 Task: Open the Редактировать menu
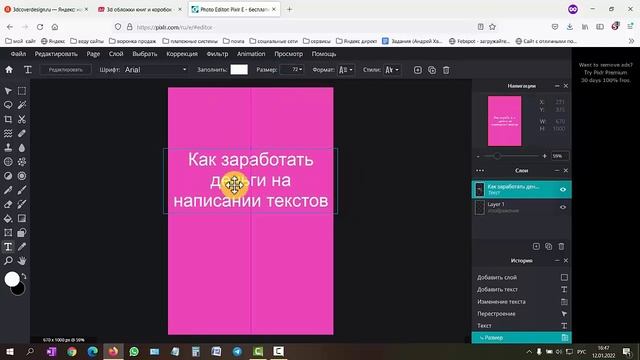pos(56,54)
